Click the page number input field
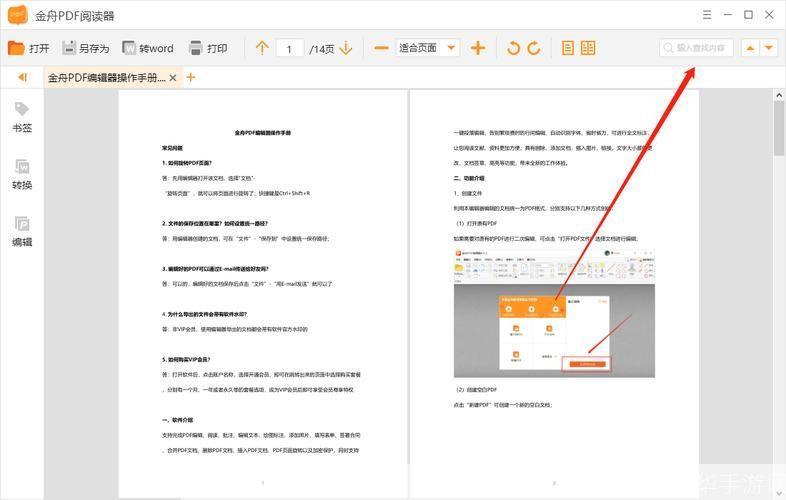Viewport: 786px width, 500px height. point(289,49)
